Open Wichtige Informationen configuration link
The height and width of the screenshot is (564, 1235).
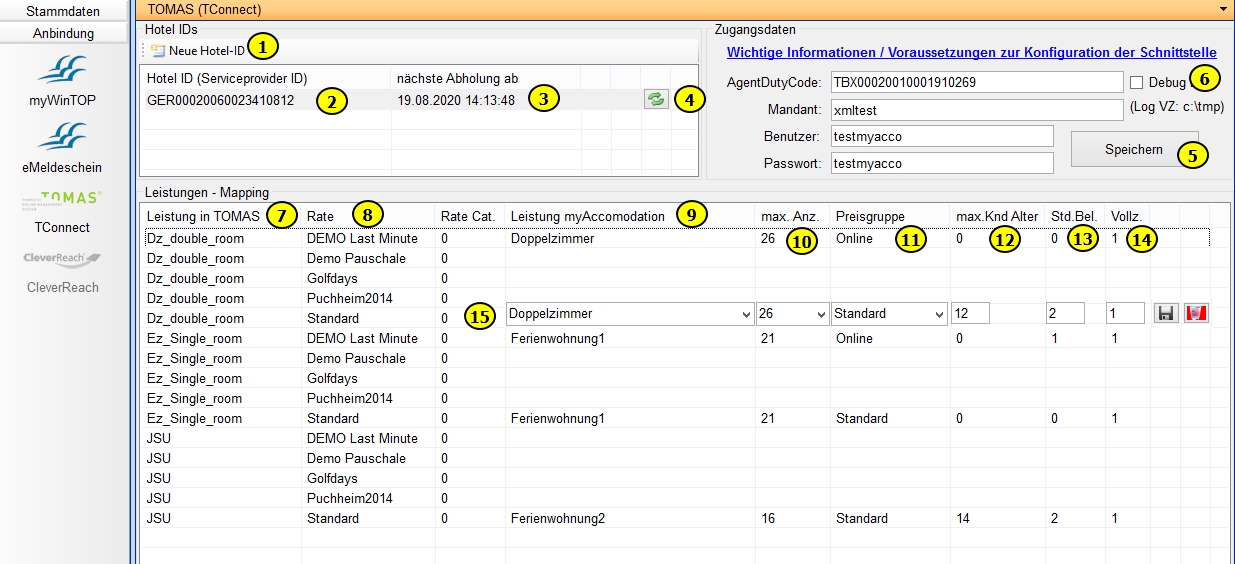click(971, 52)
